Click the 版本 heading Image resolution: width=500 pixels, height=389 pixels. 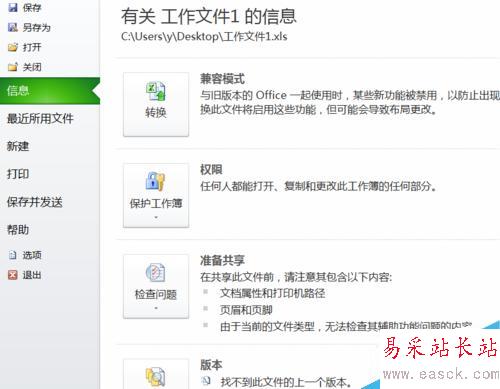tap(211, 365)
